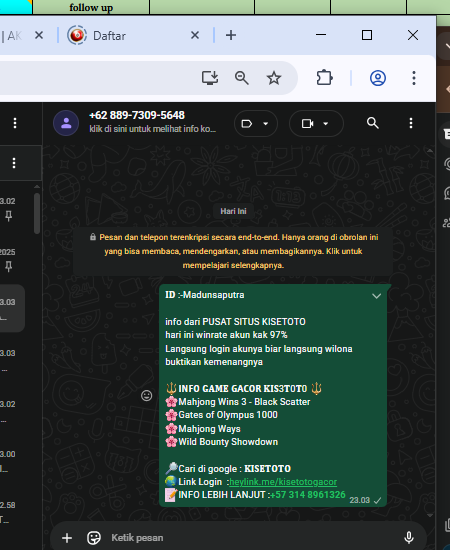Open Chrome's three-dot menu
The width and height of the screenshot is (450, 550).
pyautogui.click(x=414, y=78)
